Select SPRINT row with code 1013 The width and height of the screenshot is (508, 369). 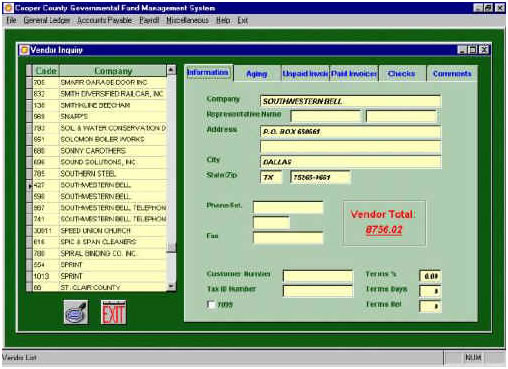click(x=99, y=276)
